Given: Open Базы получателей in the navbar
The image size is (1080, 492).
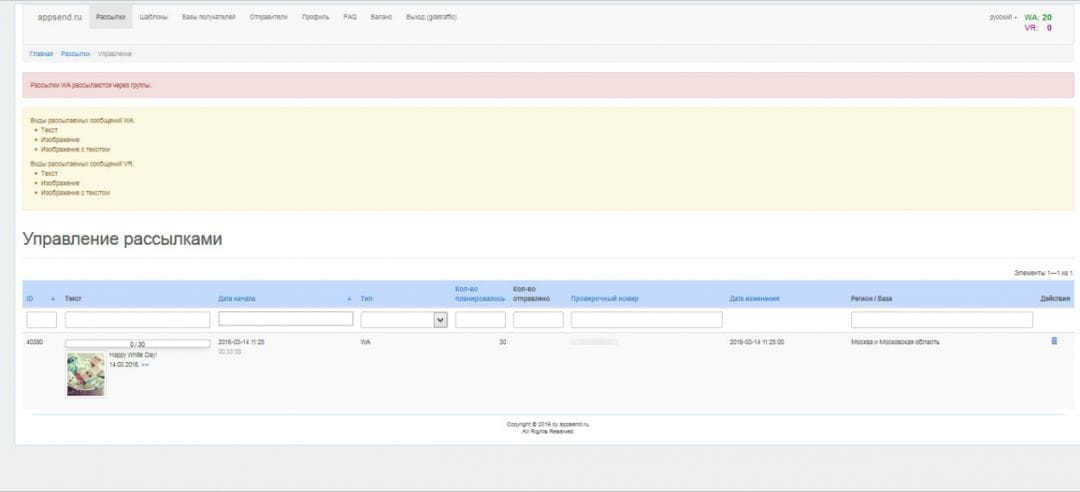Looking at the screenshot, I should pos(209,17).
